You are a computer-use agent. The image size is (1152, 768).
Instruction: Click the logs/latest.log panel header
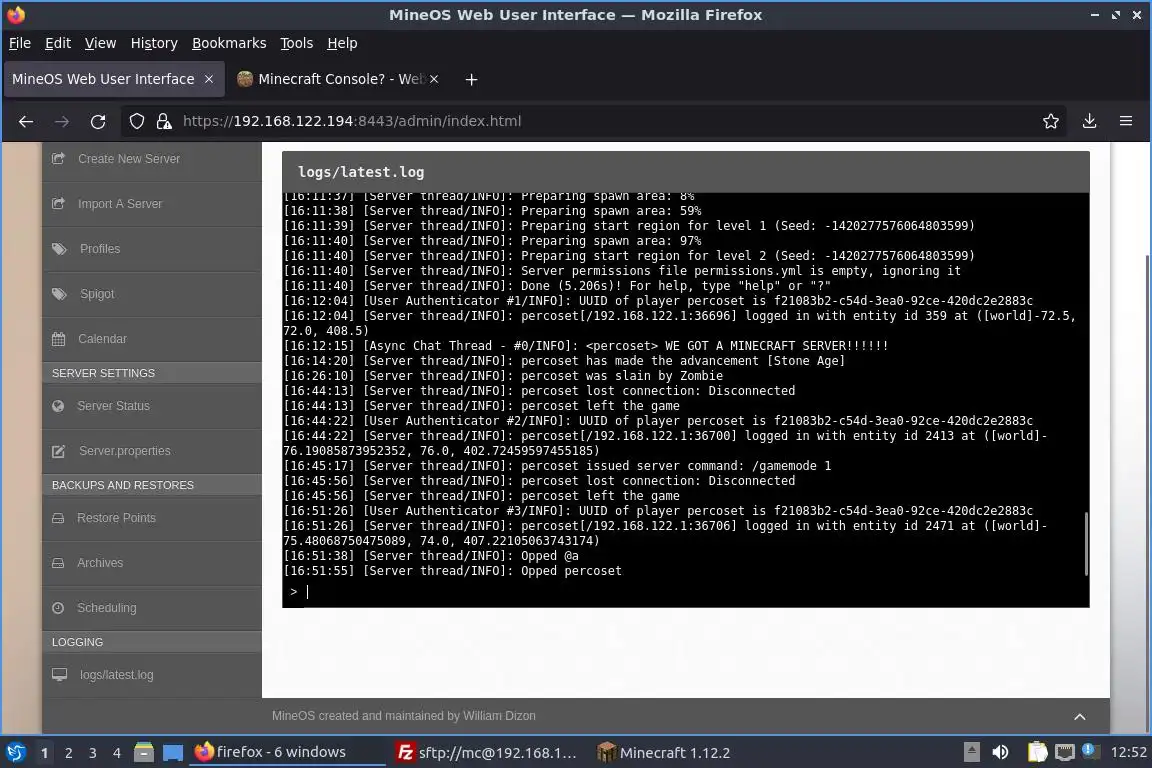[x=685, y=172]
